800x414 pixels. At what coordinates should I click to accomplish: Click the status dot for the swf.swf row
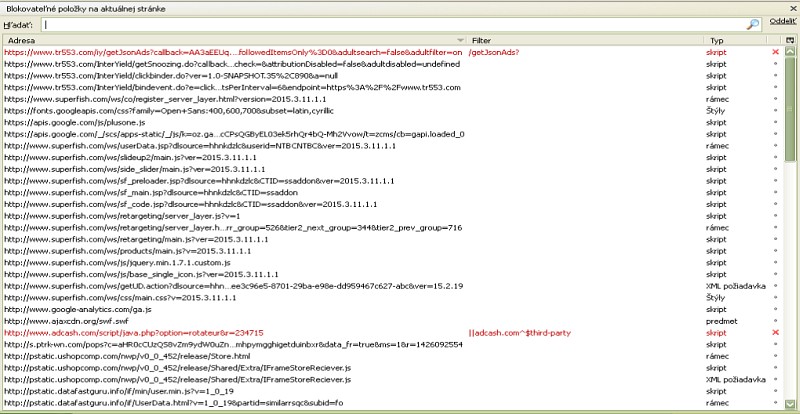tap(775, 320)
